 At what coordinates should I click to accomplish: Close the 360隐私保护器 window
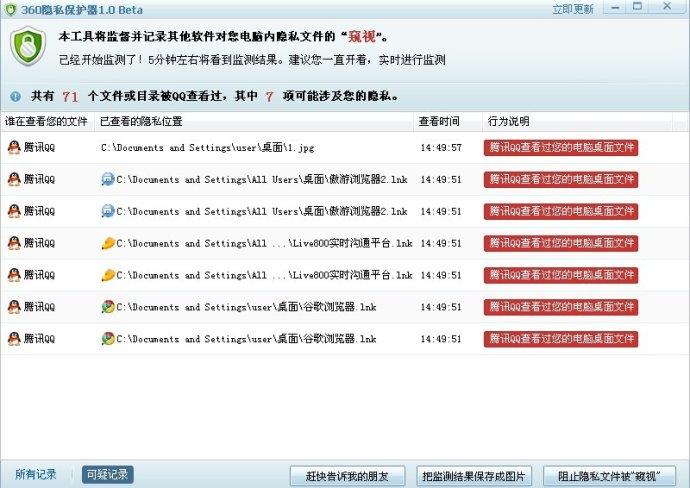click(667, 6)
